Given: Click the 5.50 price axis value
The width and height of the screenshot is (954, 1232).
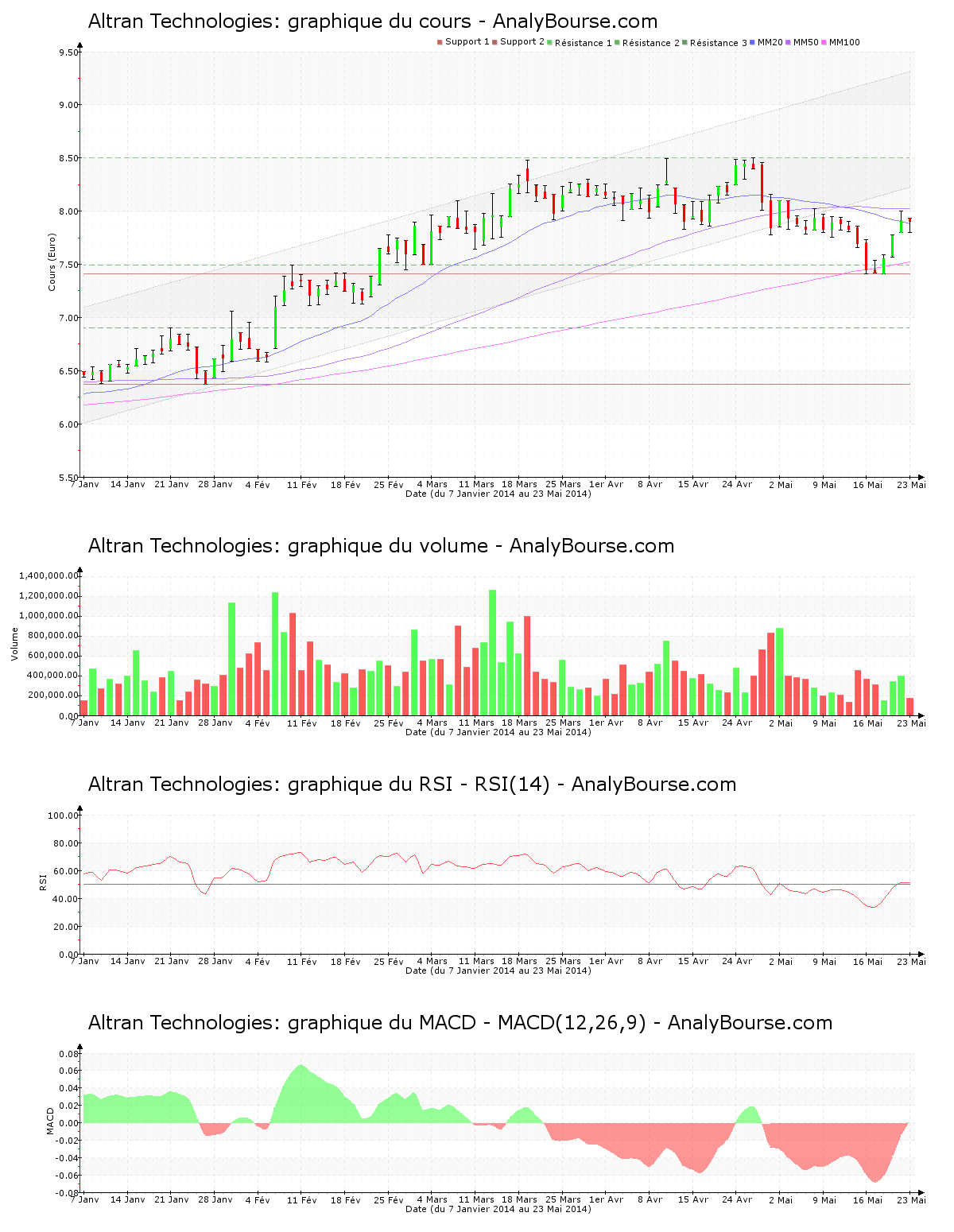Looking at the screenshot, I should [x=68, y=478].
